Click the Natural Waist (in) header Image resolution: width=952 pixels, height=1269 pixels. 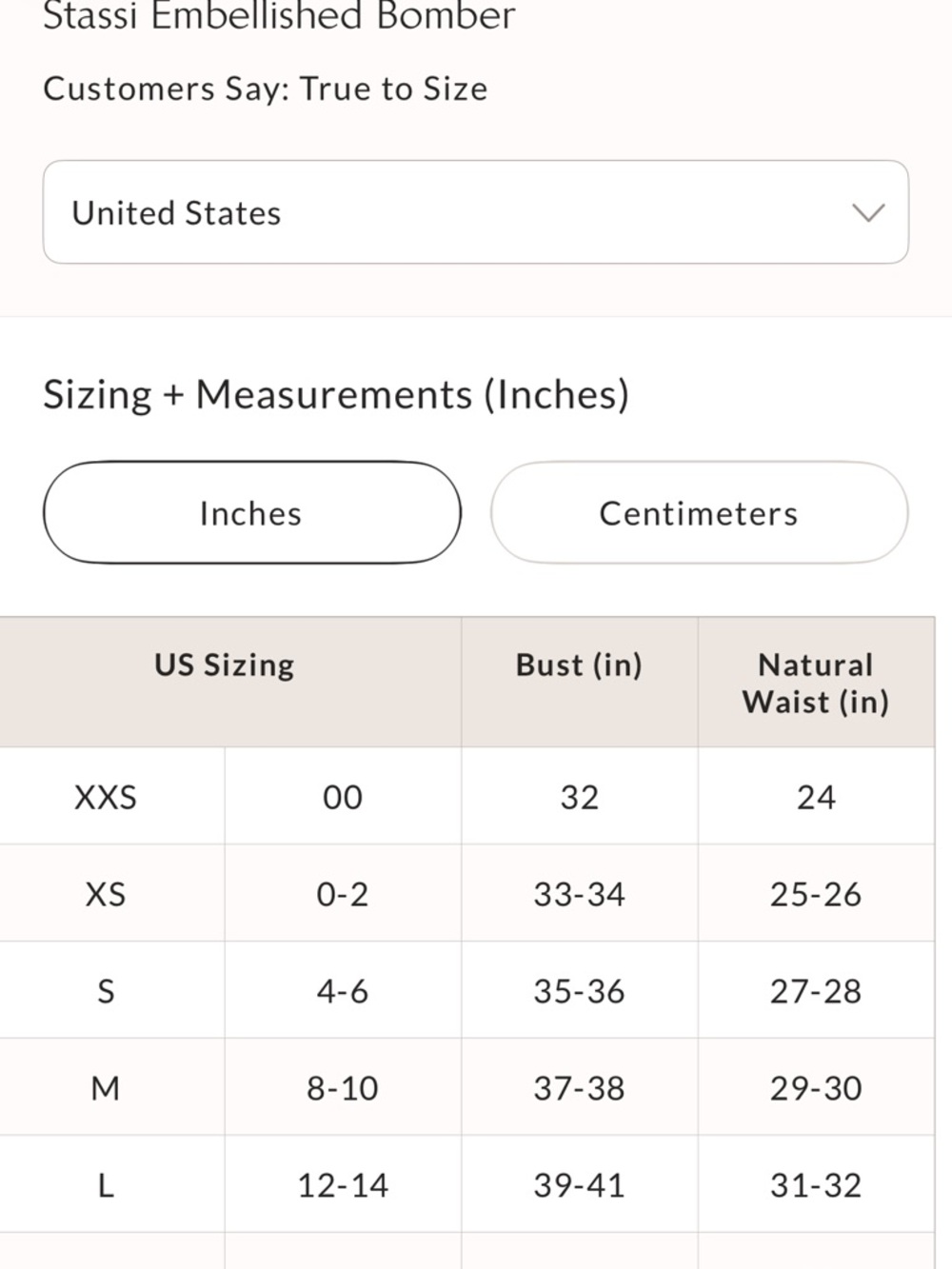point(816,683)
